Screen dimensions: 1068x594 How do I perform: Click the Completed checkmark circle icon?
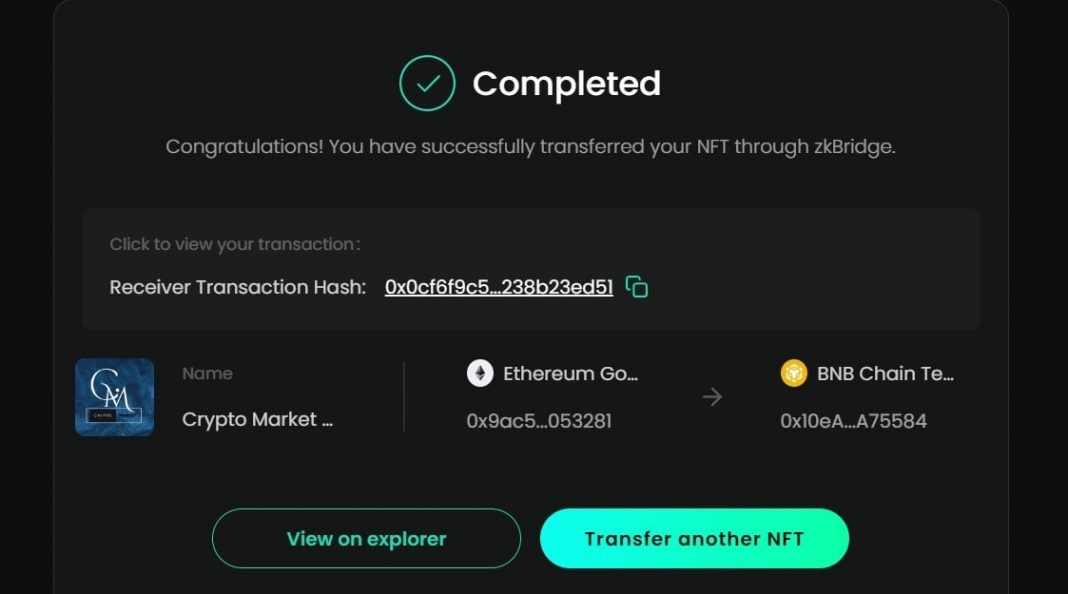(427, 83)
